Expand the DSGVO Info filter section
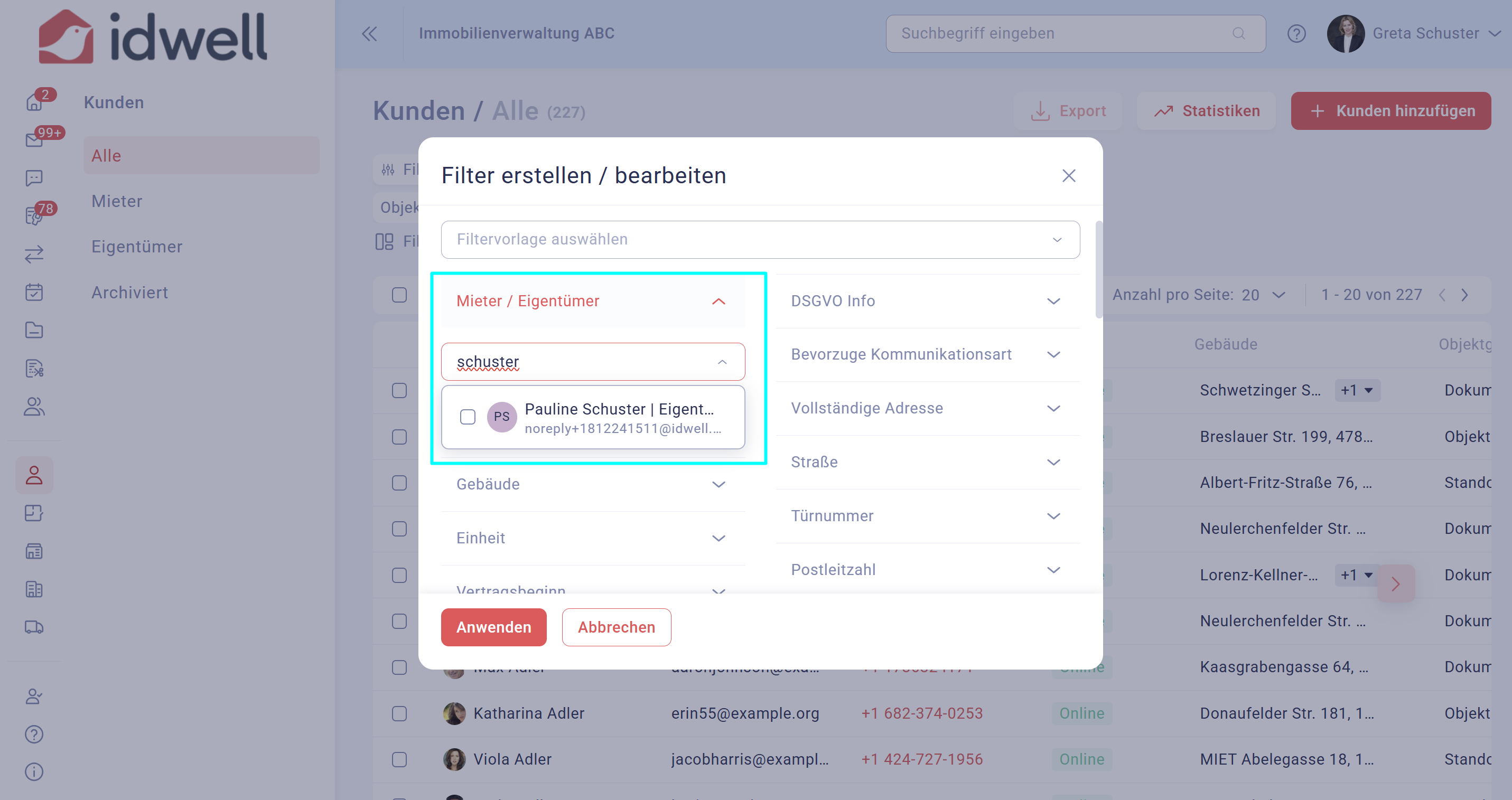The height and width of the screenshot is (800, 1512). pos(927,301)
